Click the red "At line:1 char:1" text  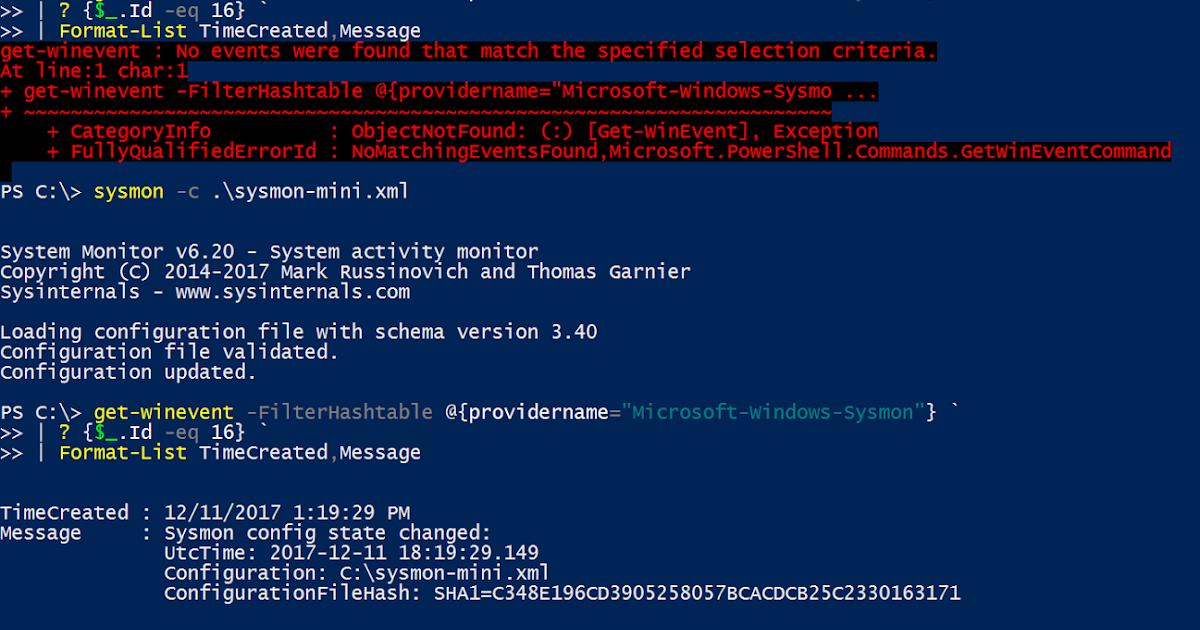pyautogui.click(x=93, y=71)
